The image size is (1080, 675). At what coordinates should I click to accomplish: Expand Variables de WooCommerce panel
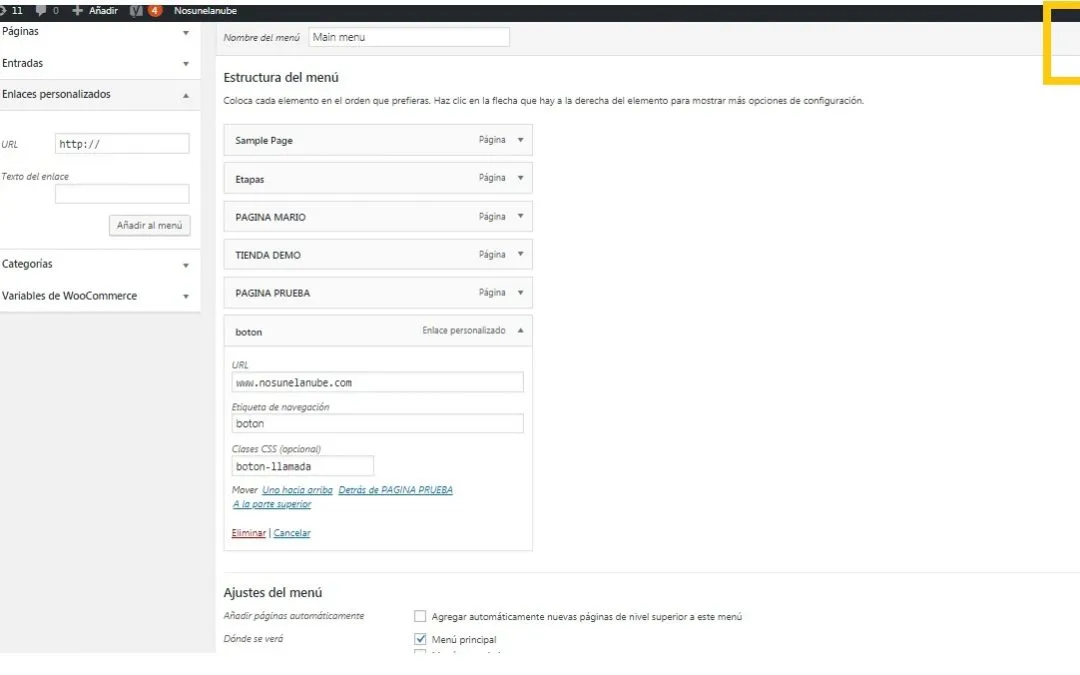point(186,297)
